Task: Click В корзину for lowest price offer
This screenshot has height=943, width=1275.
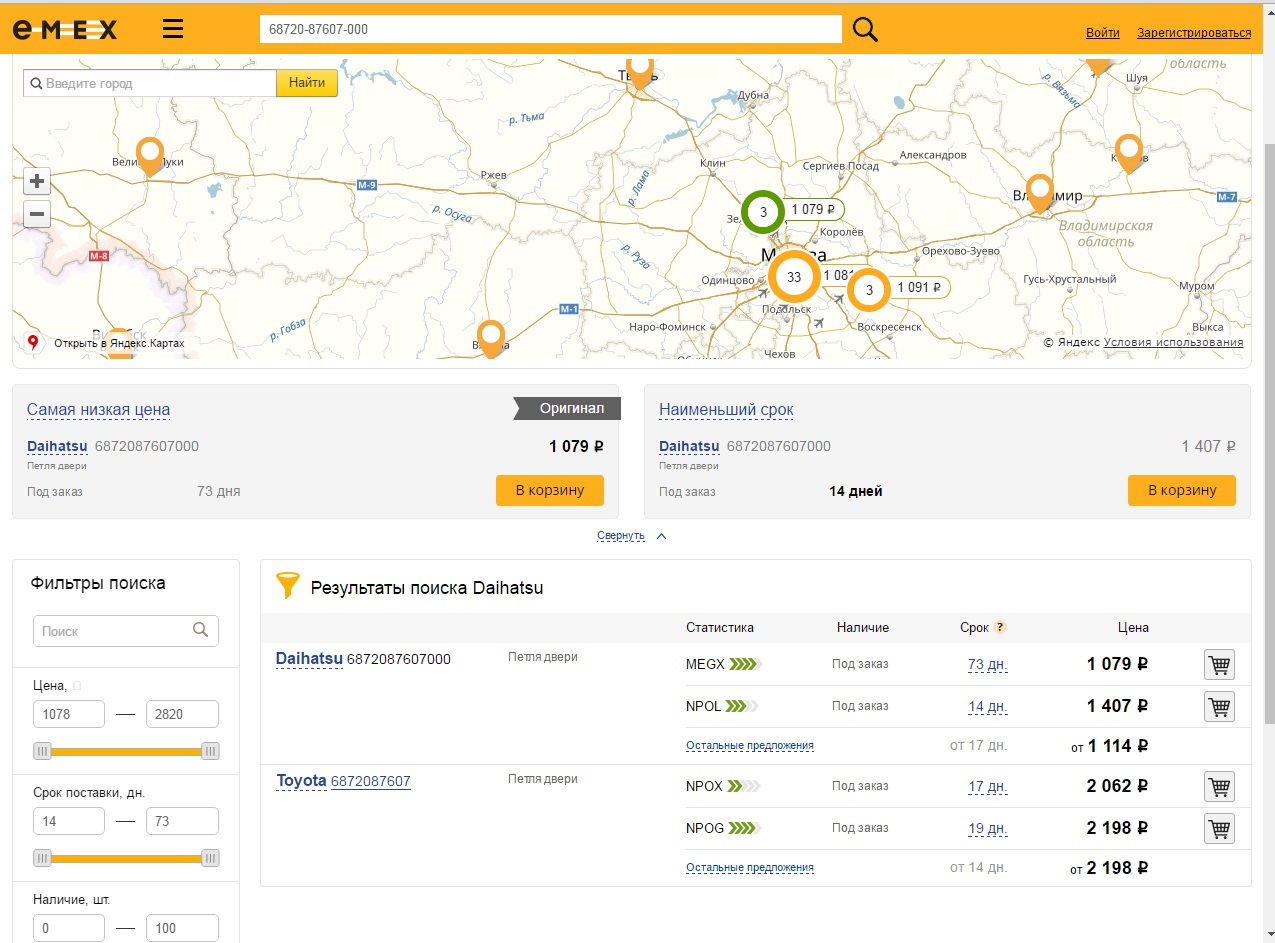Action: tap(550, 490)
